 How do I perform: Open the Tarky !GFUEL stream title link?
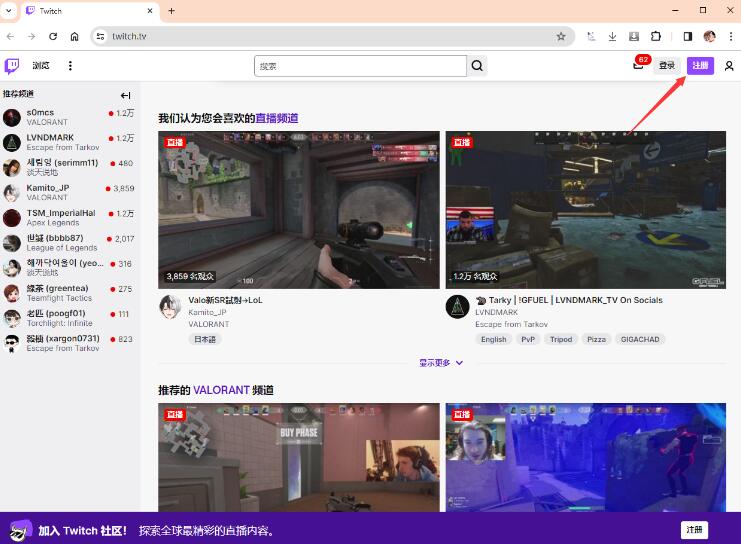pyautogui.click(x=569, y=300)
